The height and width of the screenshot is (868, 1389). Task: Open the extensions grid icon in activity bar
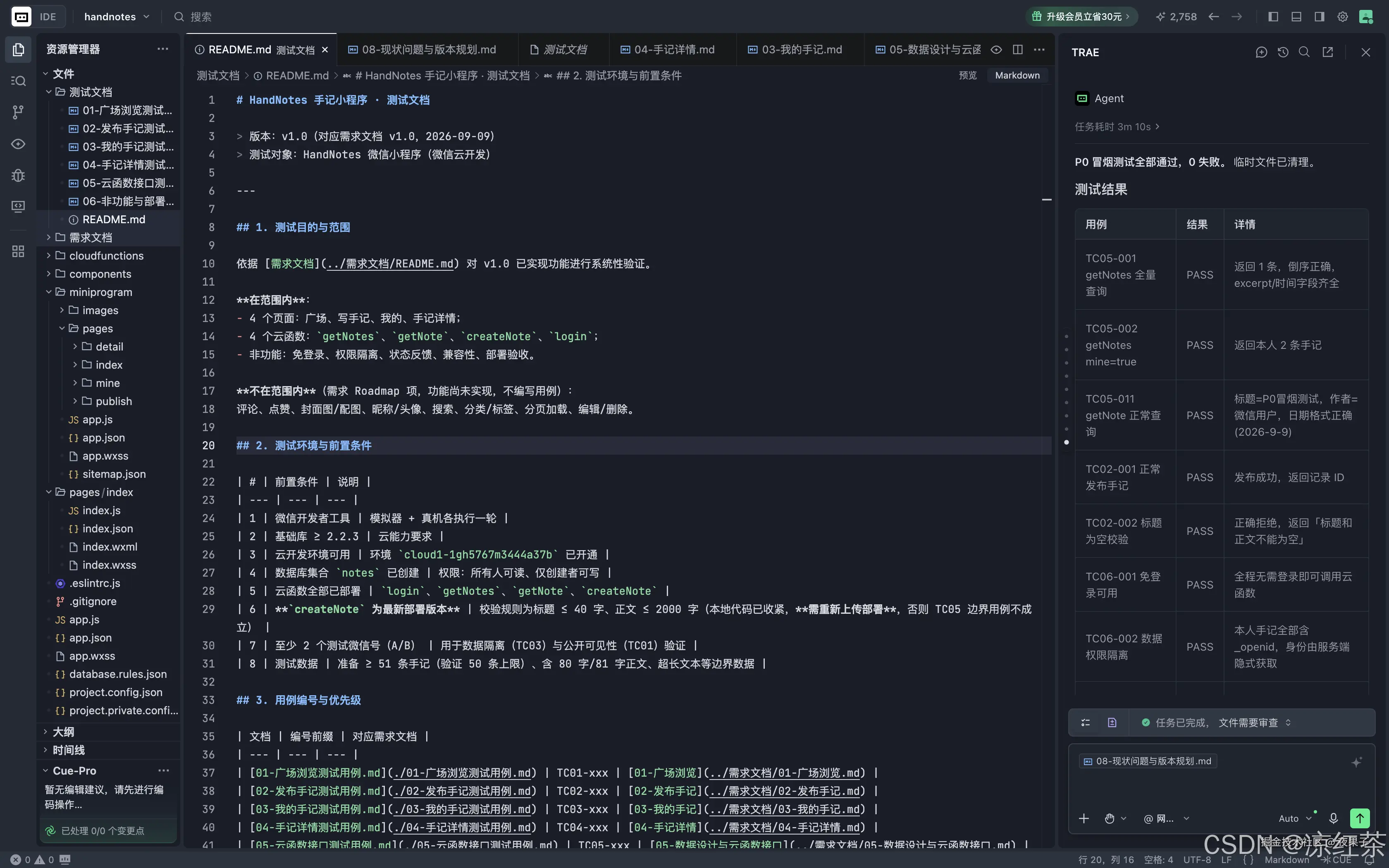pos(18,251)
